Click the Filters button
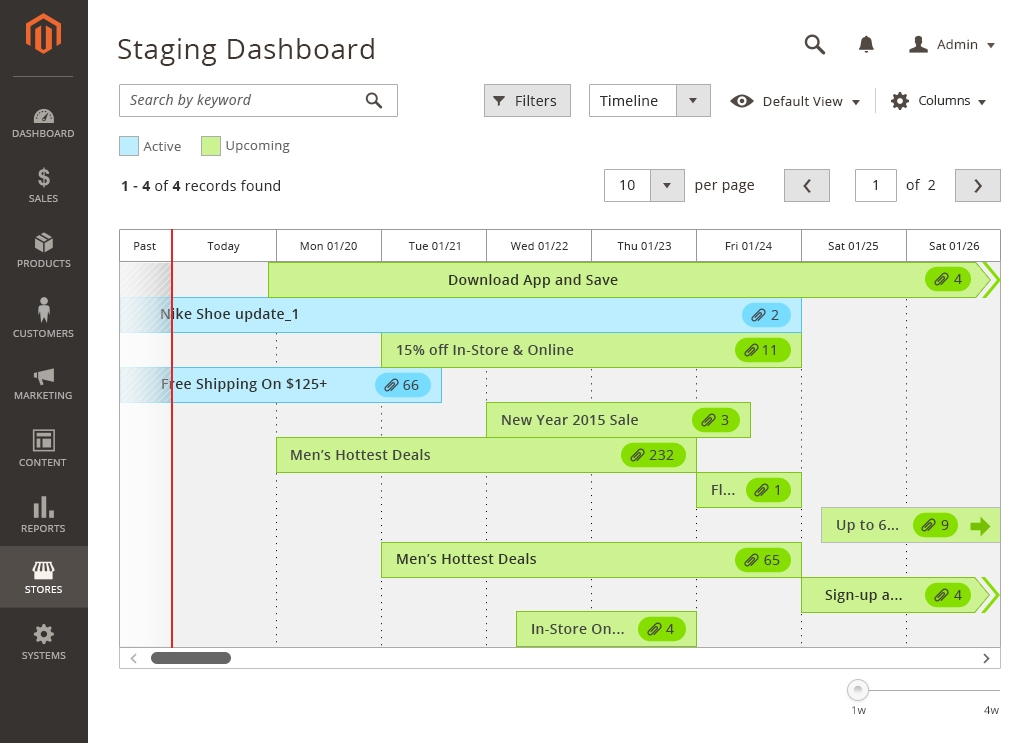Image resolution: width=1024 pixels, height=743 pixels. (527, 101)
